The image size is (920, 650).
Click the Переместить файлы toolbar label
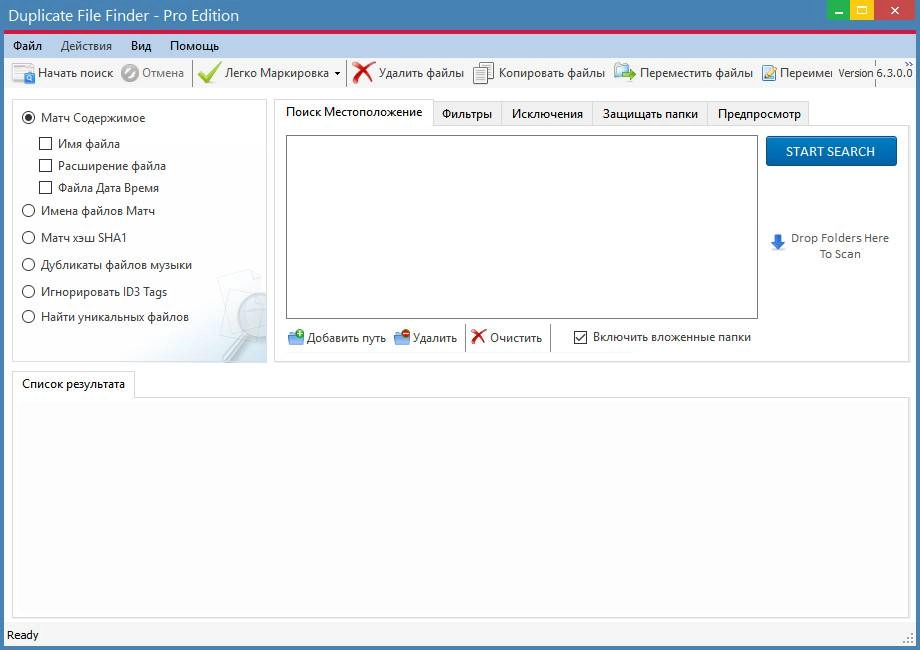click(x=696, y=73)
